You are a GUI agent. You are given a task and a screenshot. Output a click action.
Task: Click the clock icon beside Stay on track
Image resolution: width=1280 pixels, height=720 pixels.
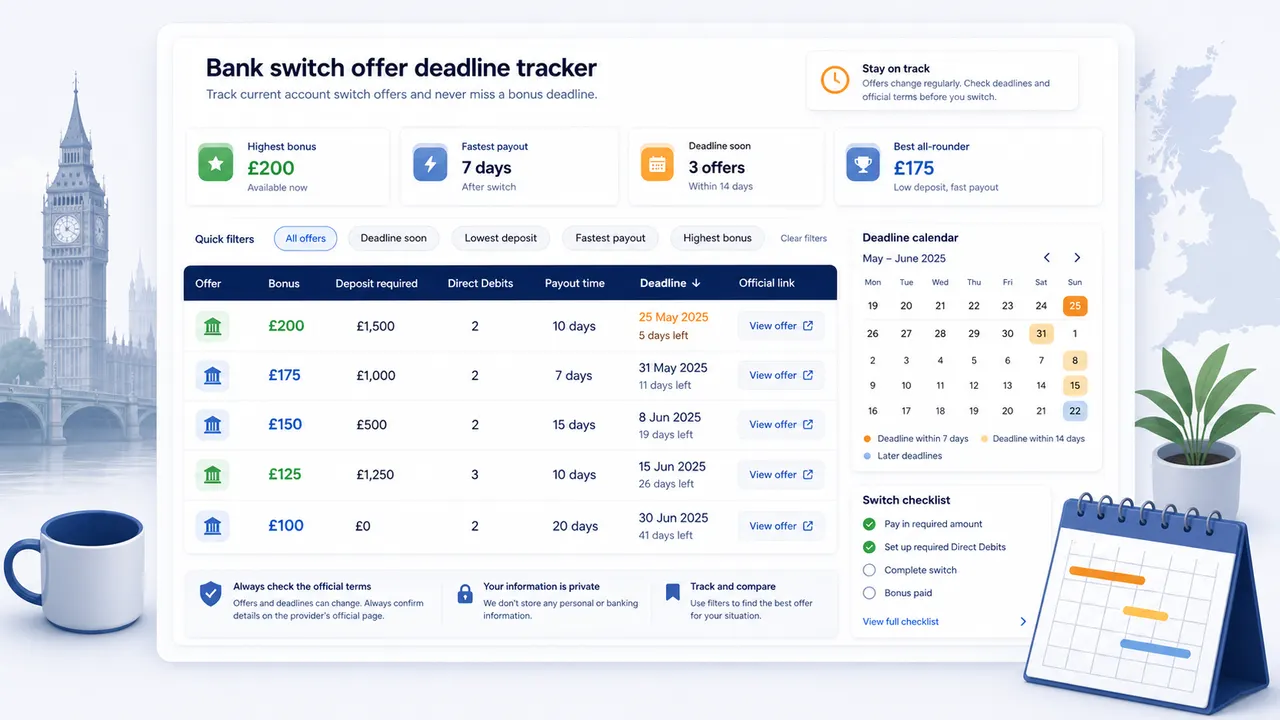(835, 80)
